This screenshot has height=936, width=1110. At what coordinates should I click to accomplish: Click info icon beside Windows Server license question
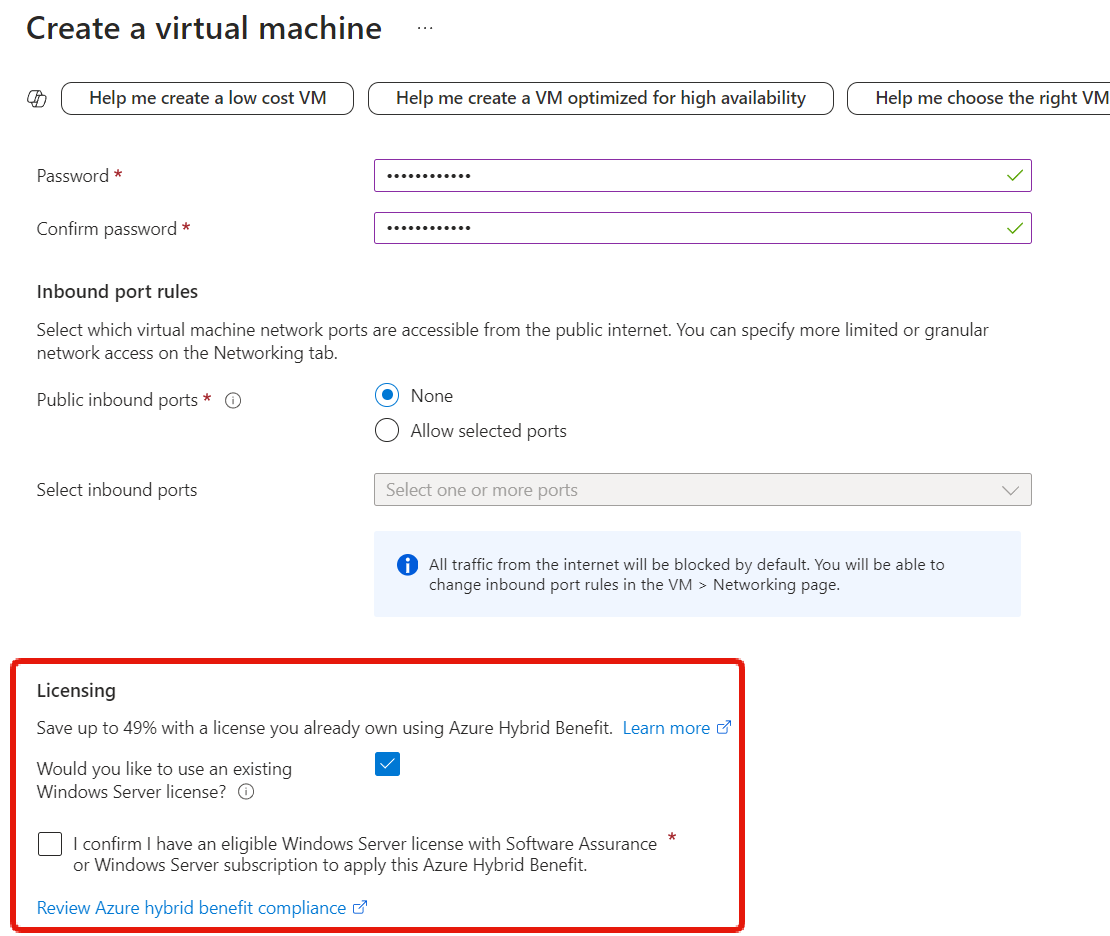246,792
